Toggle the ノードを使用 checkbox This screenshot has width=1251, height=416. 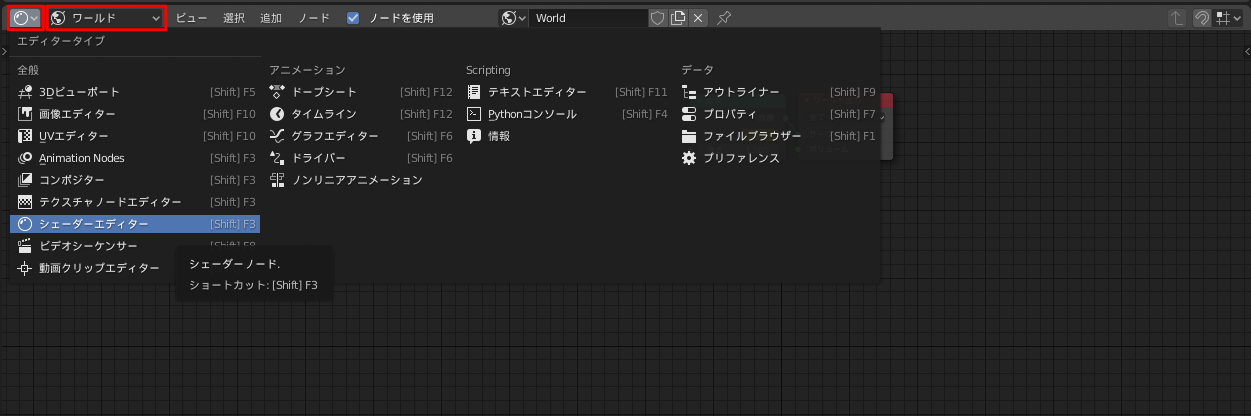[x=353, y=18]
